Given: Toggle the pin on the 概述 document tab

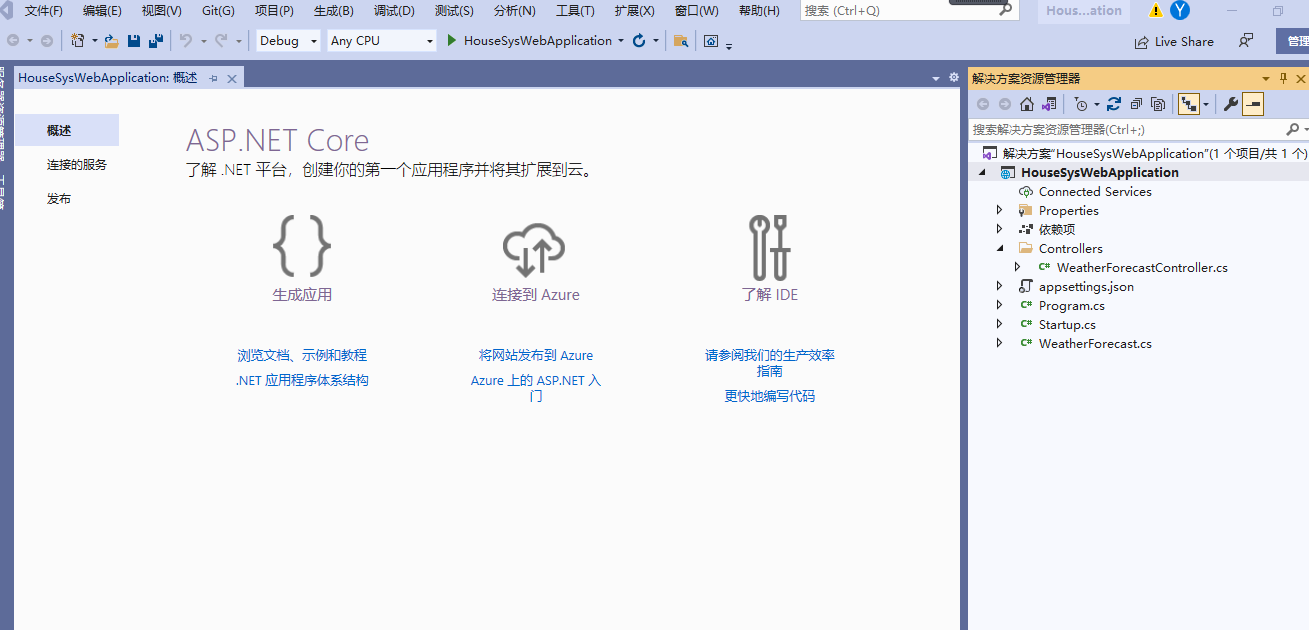Looking at the screenshot, I should pos(213,78).
